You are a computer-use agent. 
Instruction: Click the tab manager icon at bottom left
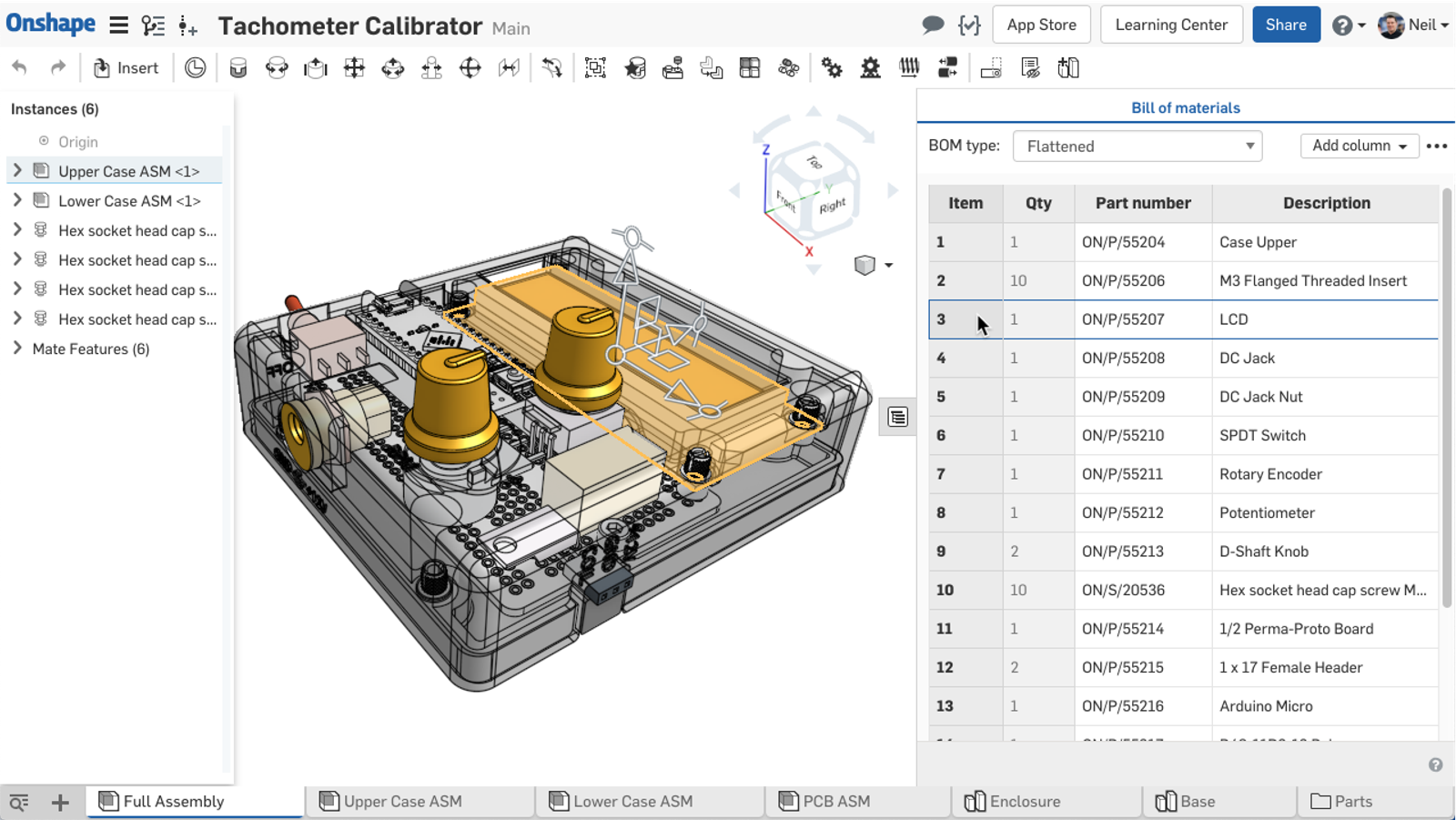point(19,802)
